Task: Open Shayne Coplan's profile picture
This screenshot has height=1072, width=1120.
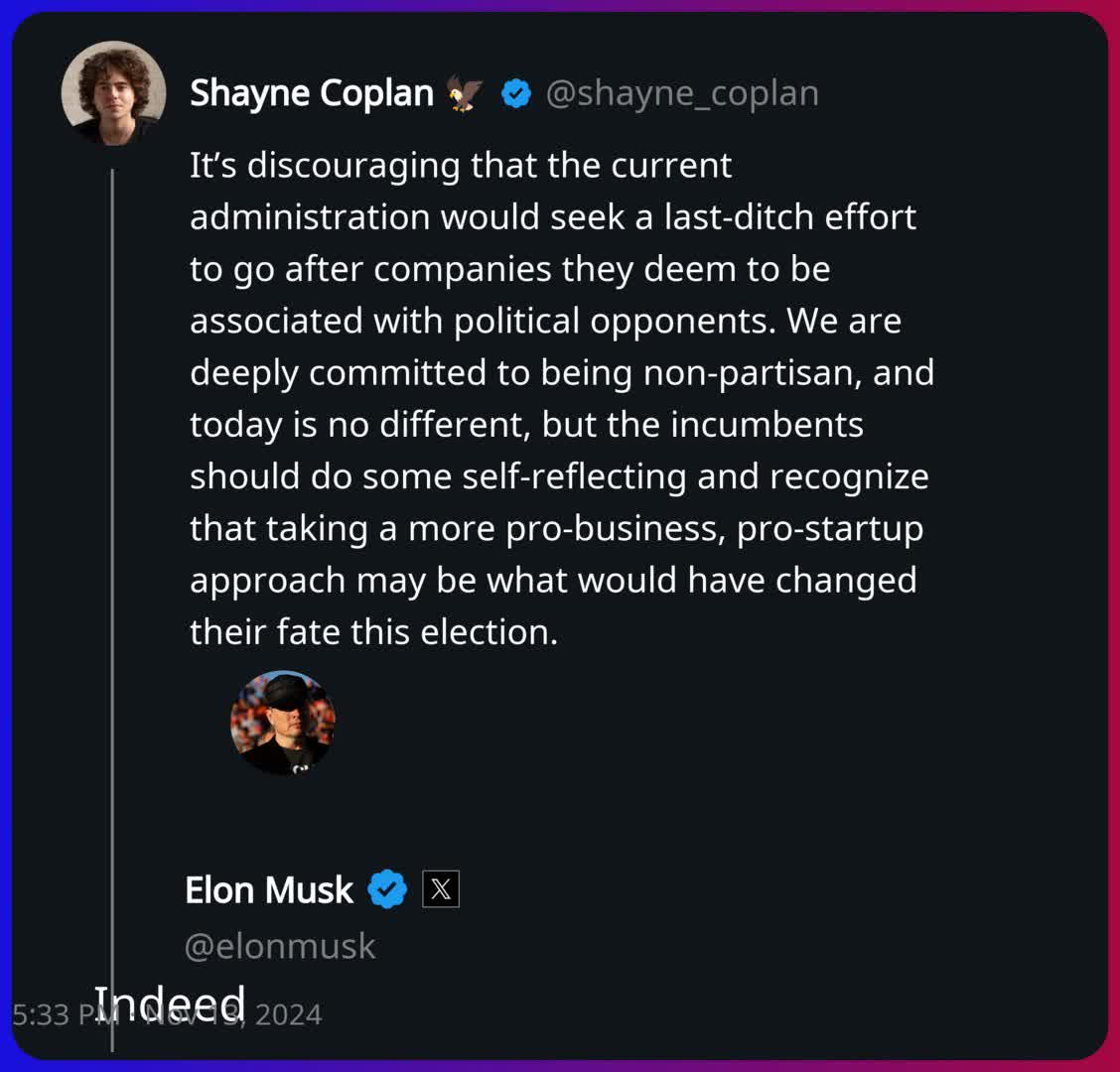Action: tap(113, 92)
